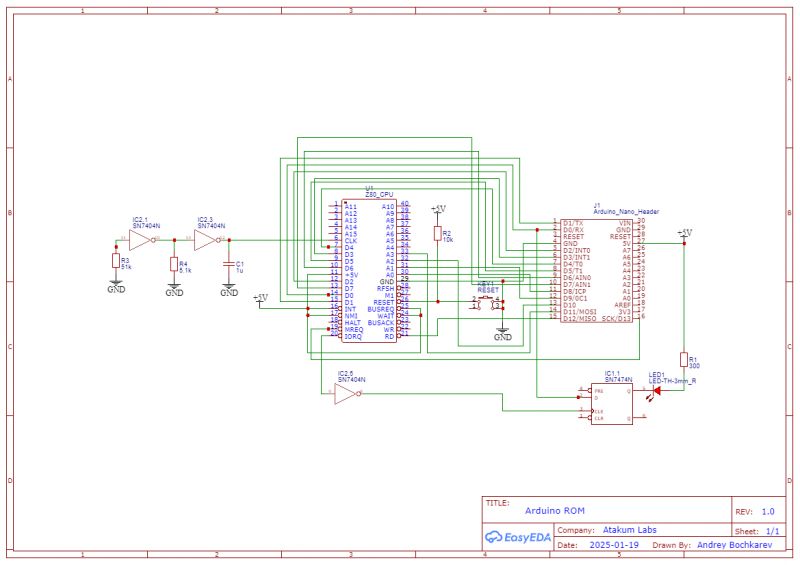Click the red LED1 diode symbol
The image size is (800, 565).
point(657,391)
